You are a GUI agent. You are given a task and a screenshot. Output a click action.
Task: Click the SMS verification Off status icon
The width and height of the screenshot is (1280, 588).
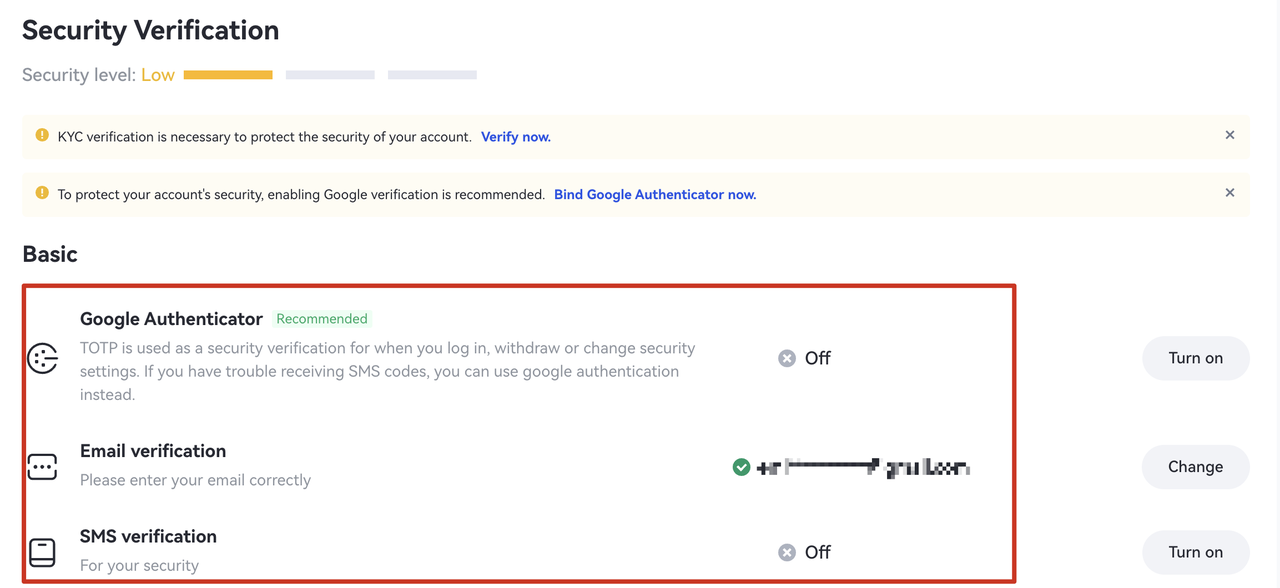(x=787, y=552)
